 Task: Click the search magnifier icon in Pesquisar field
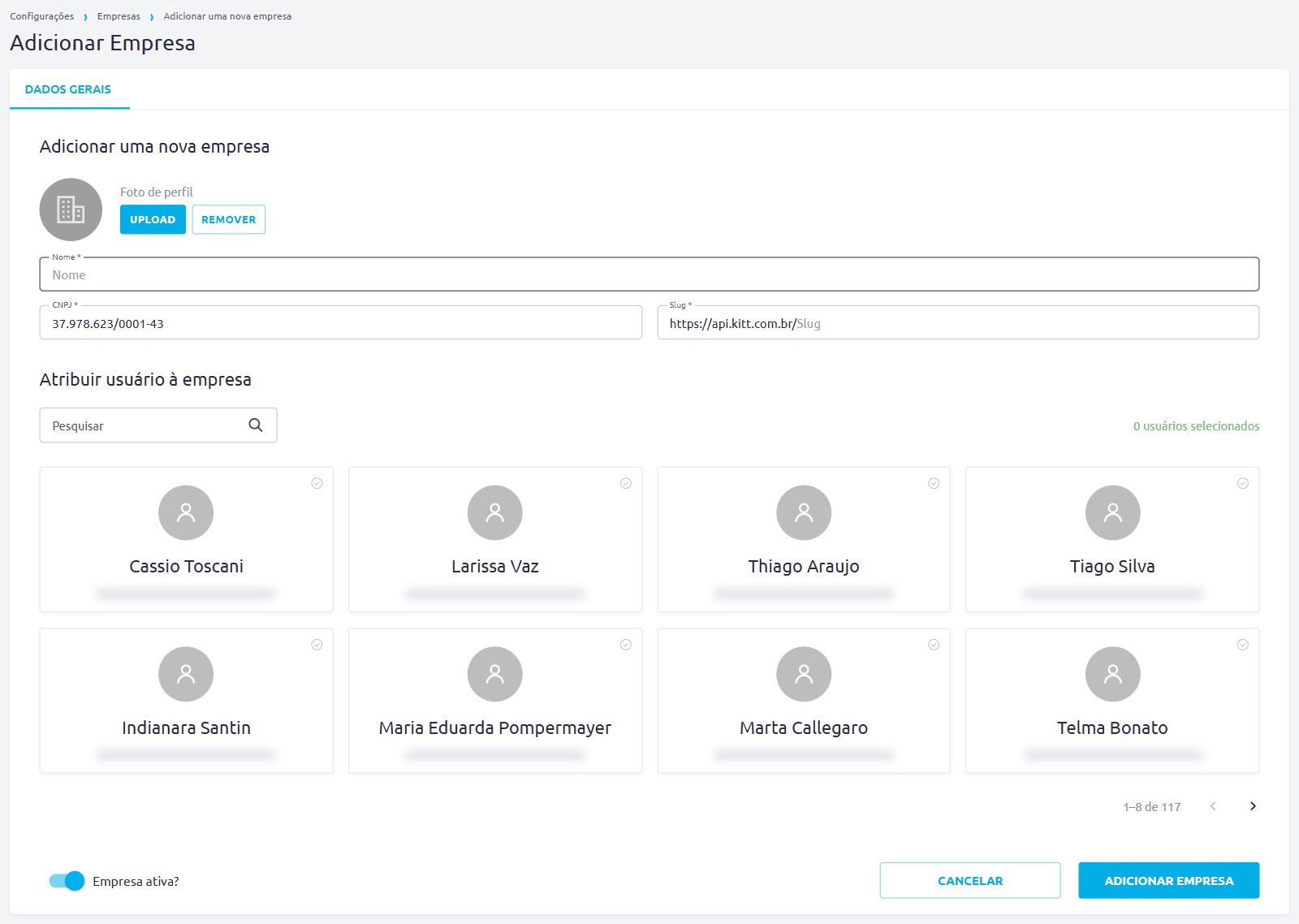click(256, 425)
